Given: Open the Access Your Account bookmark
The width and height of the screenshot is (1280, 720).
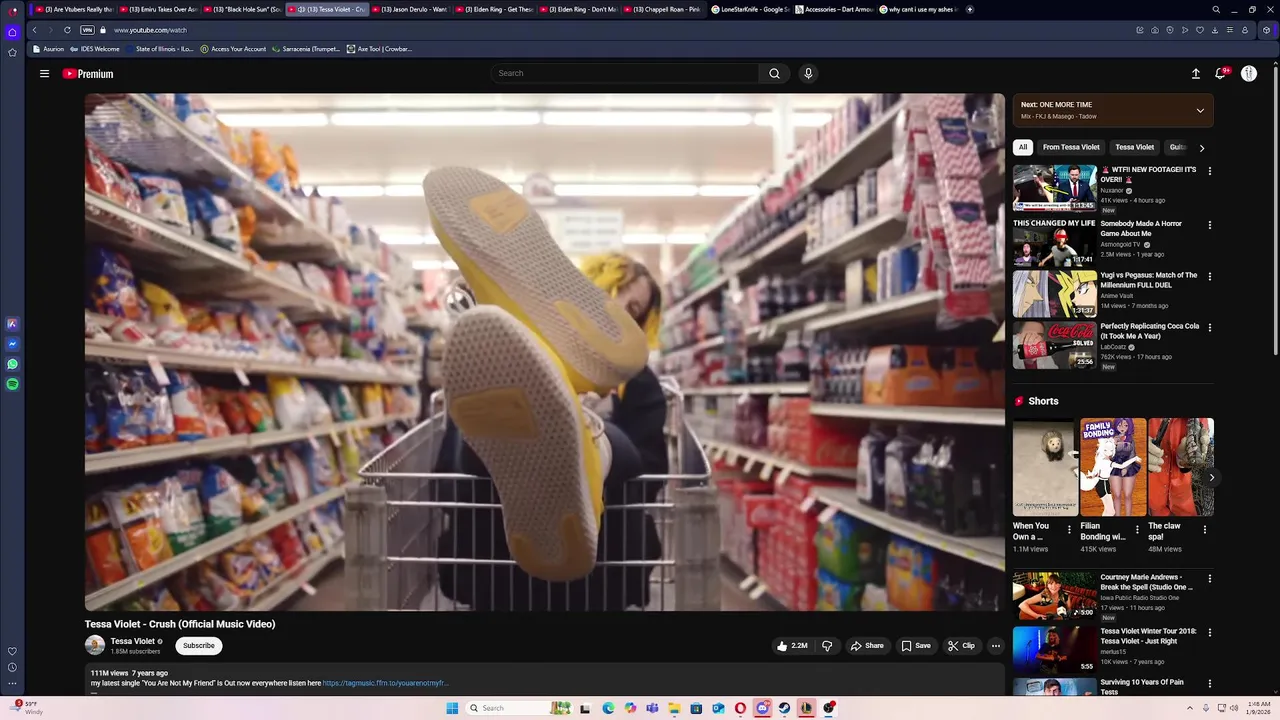Looking at the screenshot, I should 233,49.
